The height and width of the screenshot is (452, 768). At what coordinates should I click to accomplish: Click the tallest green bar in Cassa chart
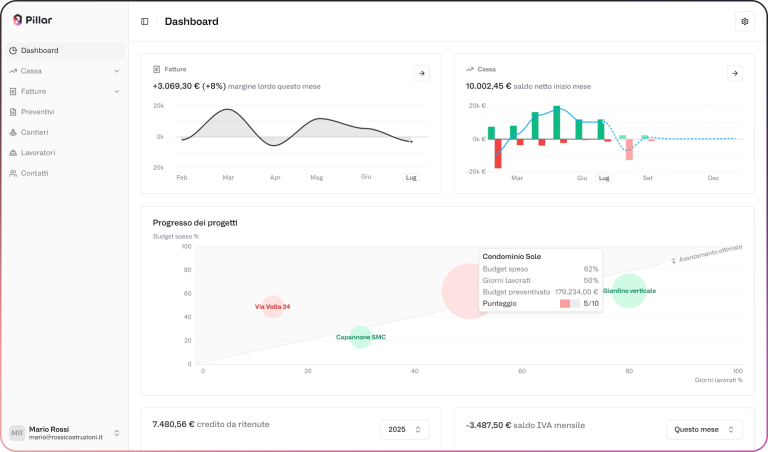coord(556,122)
